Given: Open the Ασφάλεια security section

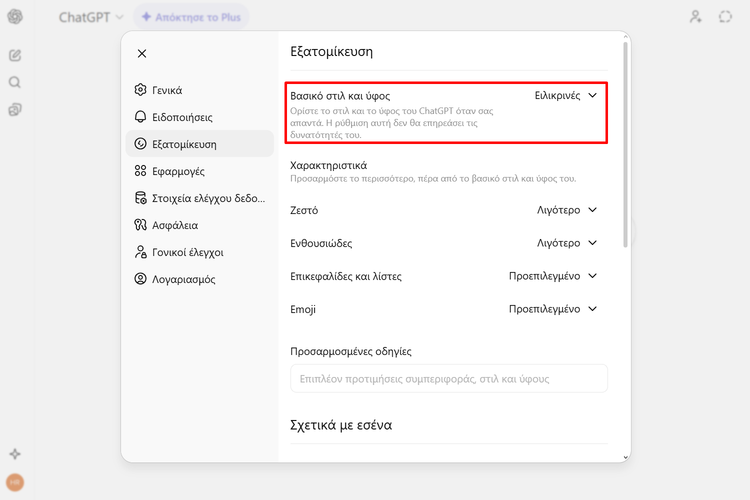Looking at the screenshot, I should (175, 225).
